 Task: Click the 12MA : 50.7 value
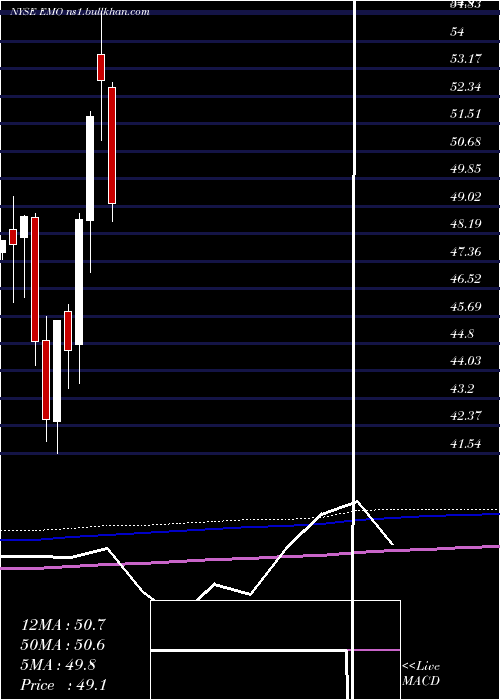pyautogui.click(x=63, y=625)
